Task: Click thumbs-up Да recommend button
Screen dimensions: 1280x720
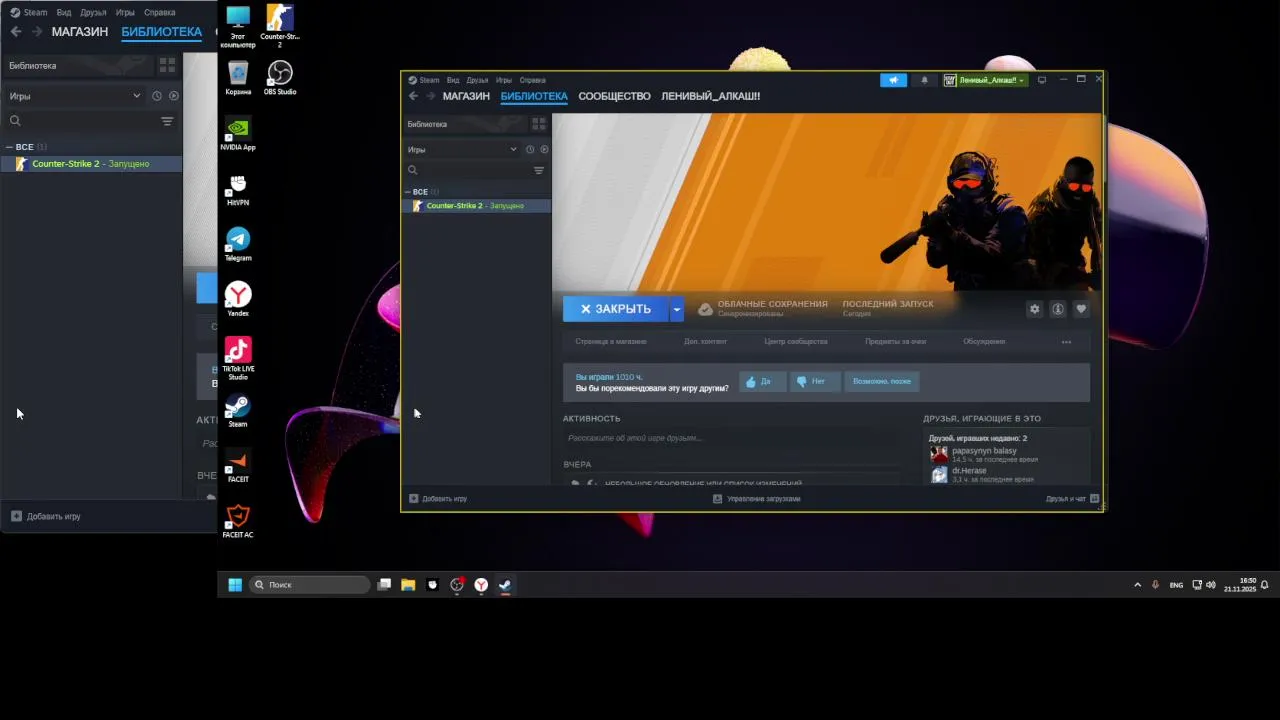Action: point(762,381)
